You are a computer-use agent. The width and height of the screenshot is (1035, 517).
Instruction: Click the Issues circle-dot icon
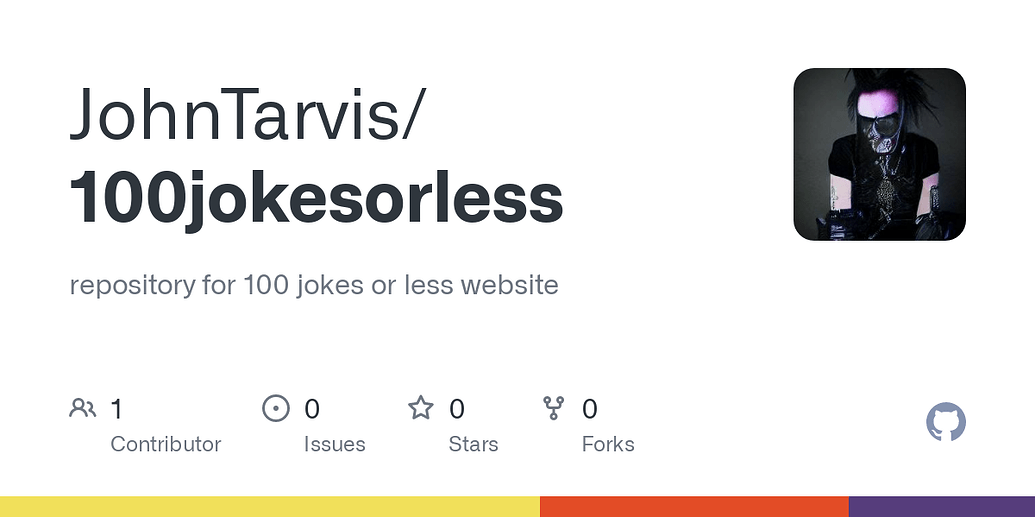[276, 408]
